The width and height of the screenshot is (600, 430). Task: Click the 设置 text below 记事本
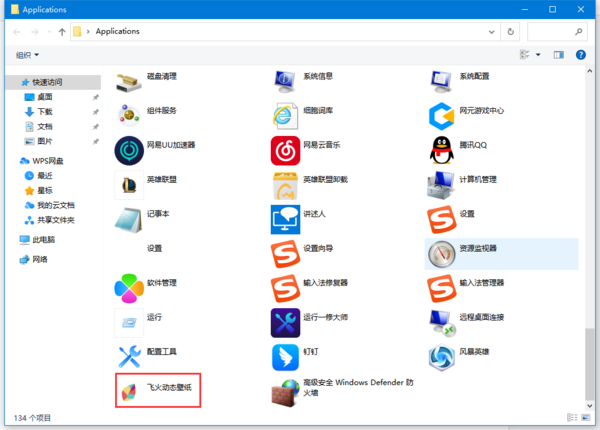154,248
